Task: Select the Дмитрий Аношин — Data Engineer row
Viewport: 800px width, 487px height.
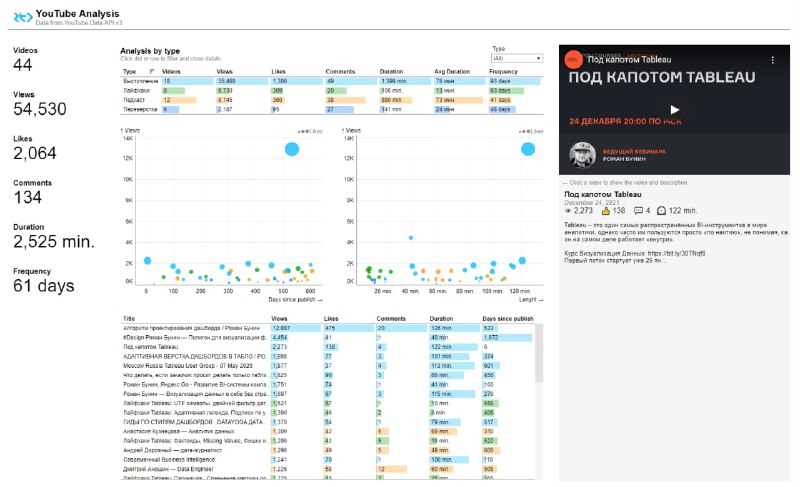Action: (328, 469)
